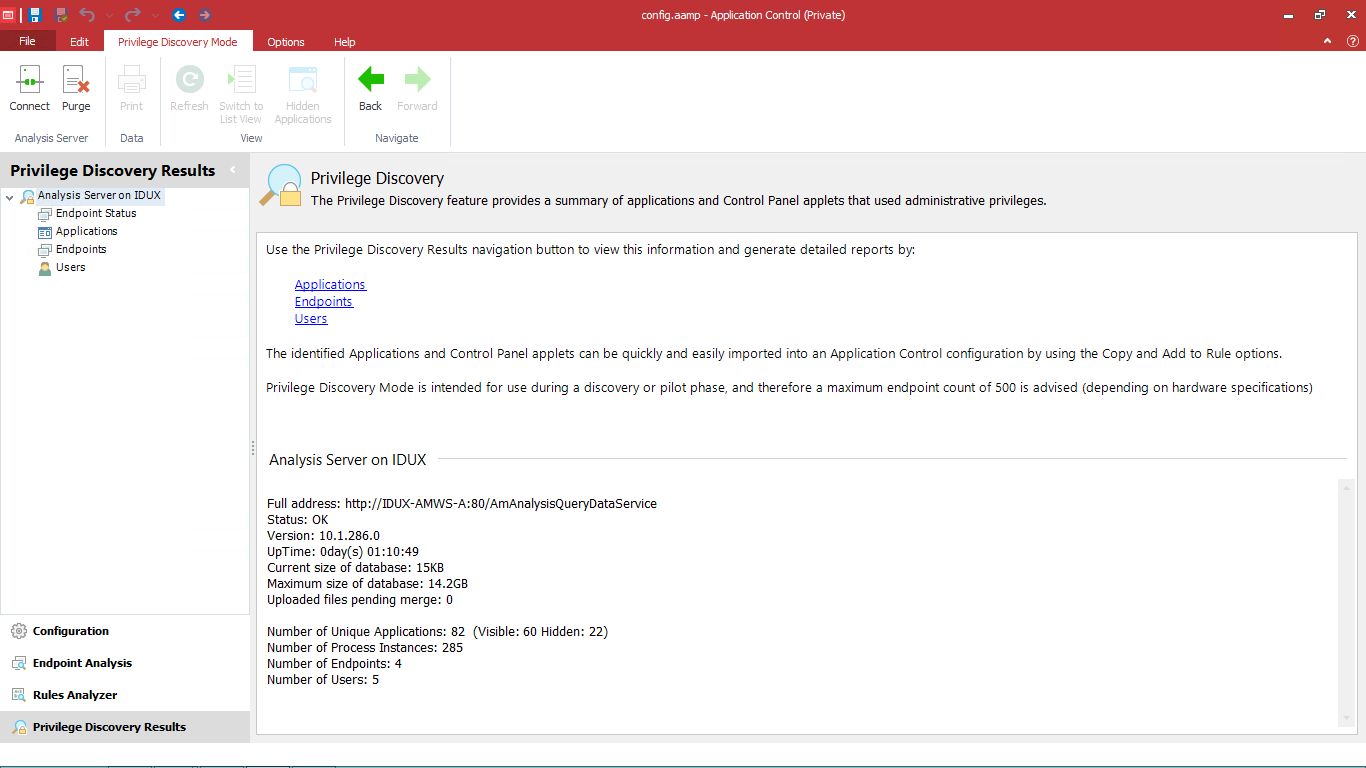Click the Number of Unique Applications line
1366x768 pixels.
point(437,632)
